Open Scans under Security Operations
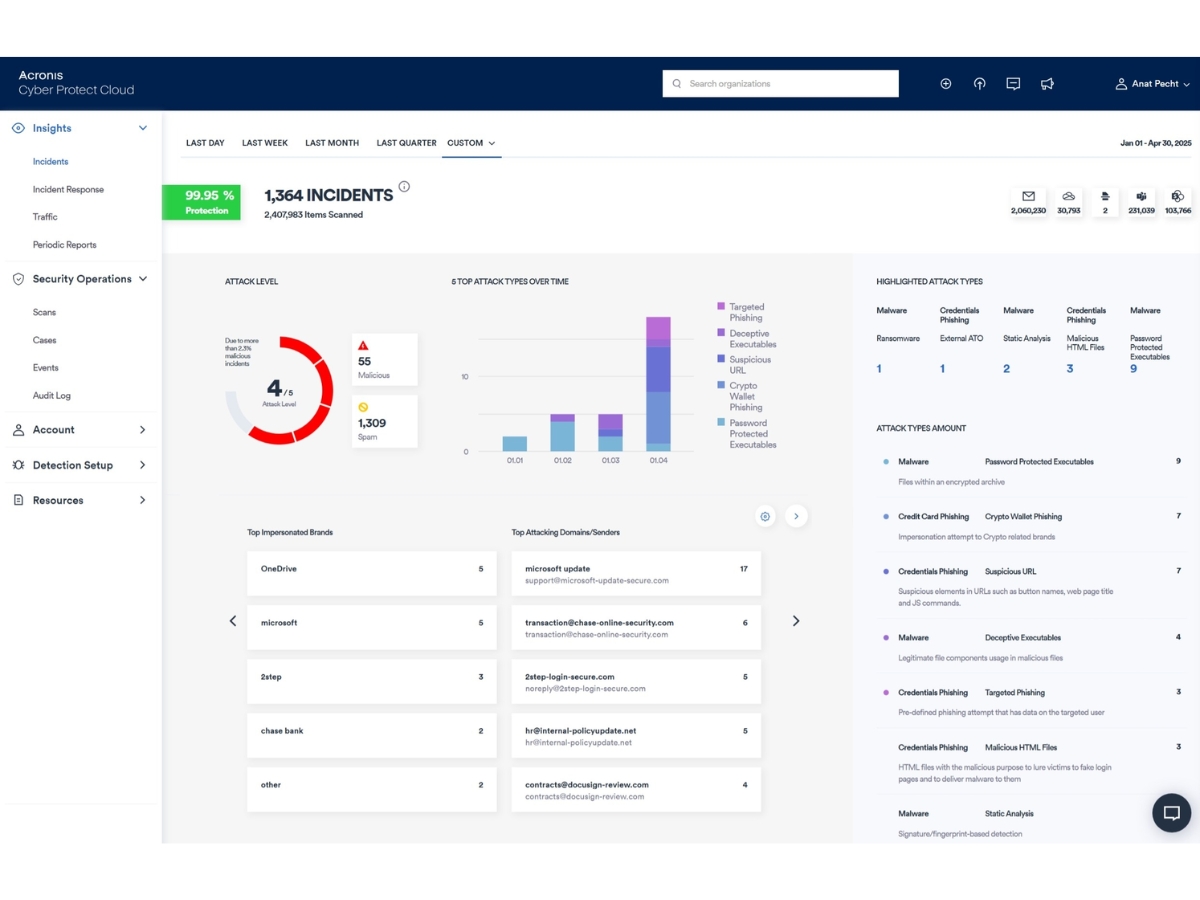 [x=44, y=312]
